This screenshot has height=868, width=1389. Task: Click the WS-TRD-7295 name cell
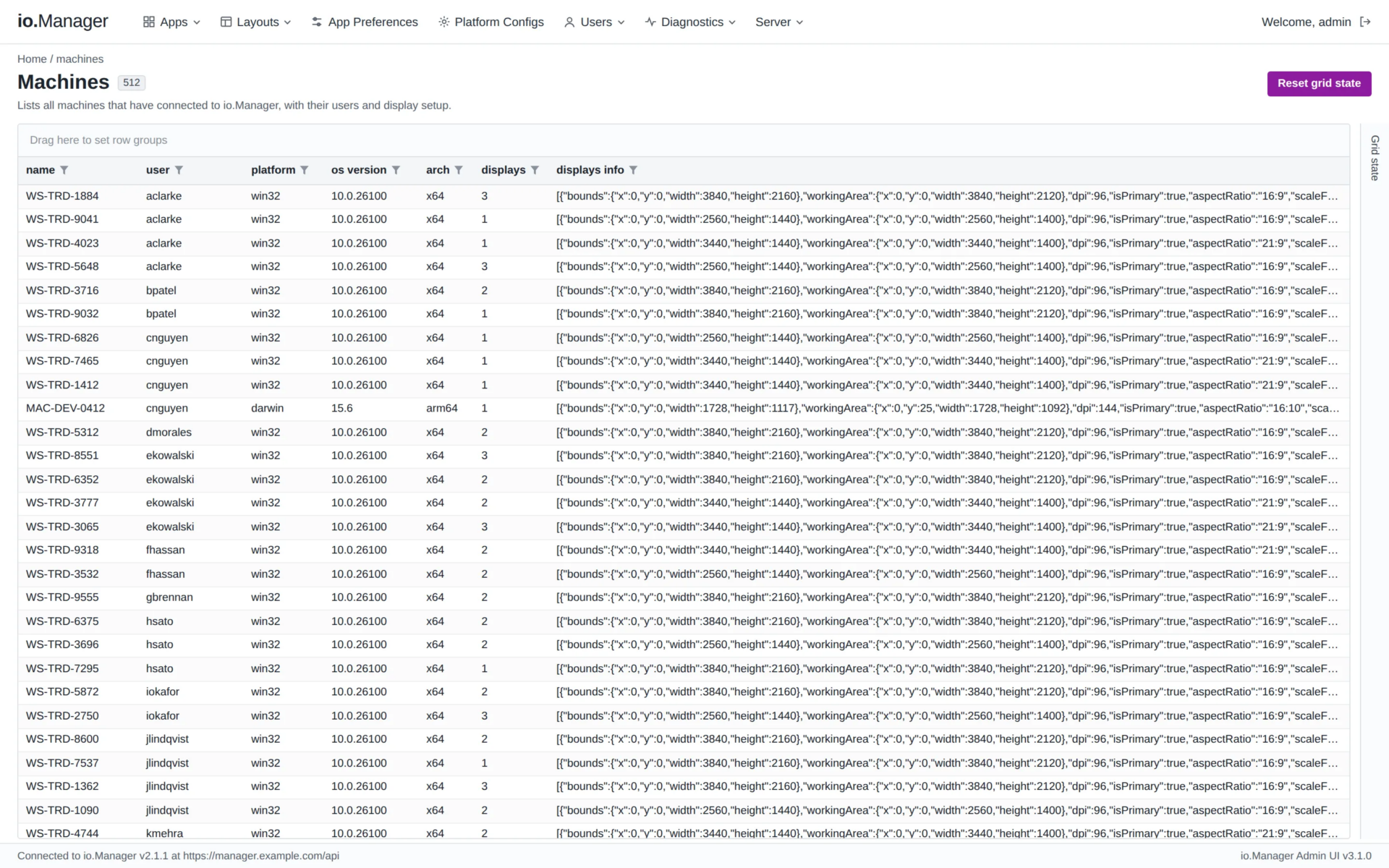tap(62, 669)
